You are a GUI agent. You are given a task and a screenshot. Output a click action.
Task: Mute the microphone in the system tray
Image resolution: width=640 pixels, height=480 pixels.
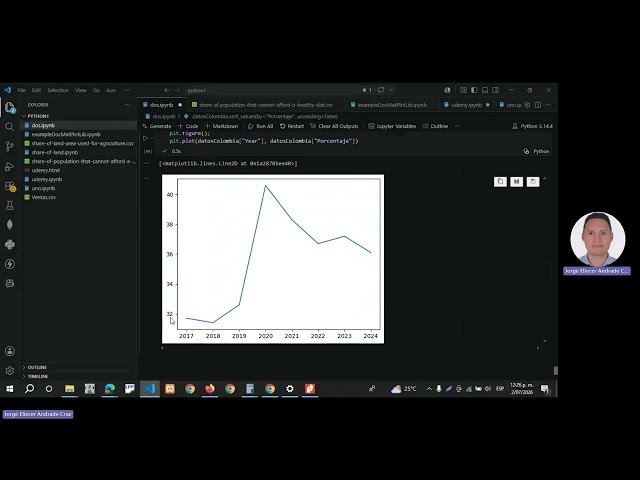439,389
